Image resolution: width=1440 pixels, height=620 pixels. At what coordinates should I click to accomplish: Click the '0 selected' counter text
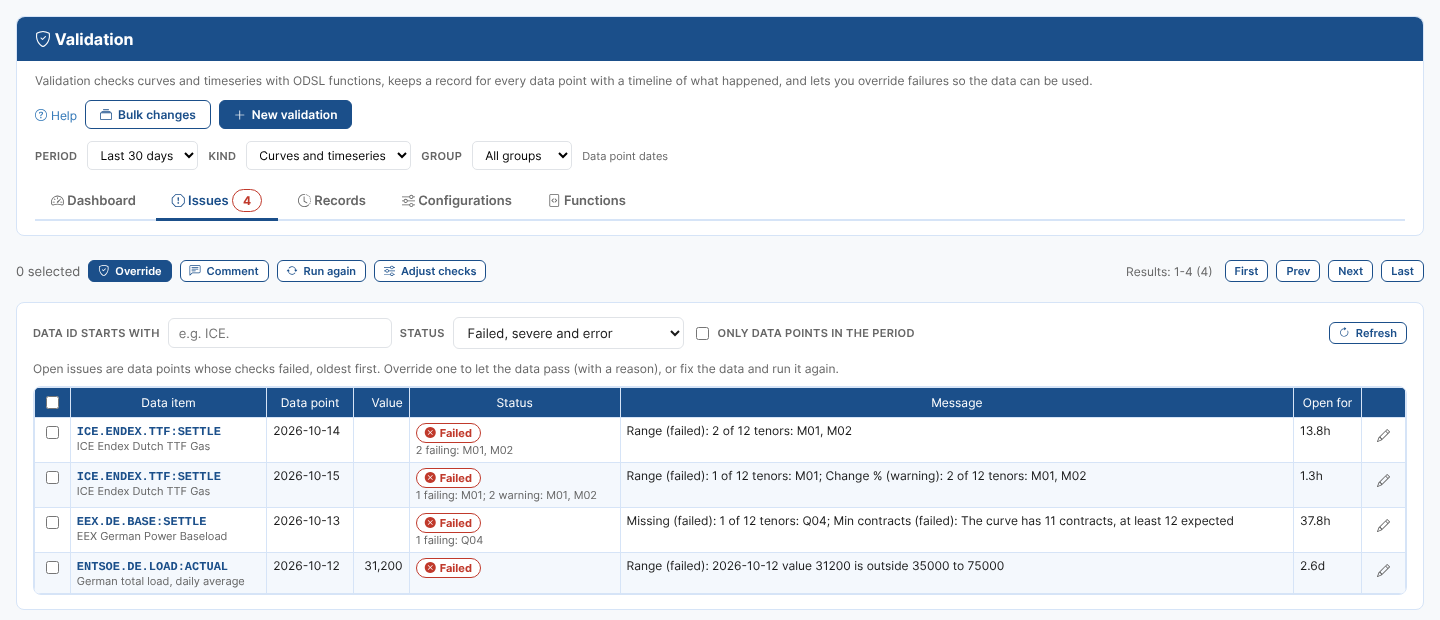pyautogui.click(x=48, y=271)
